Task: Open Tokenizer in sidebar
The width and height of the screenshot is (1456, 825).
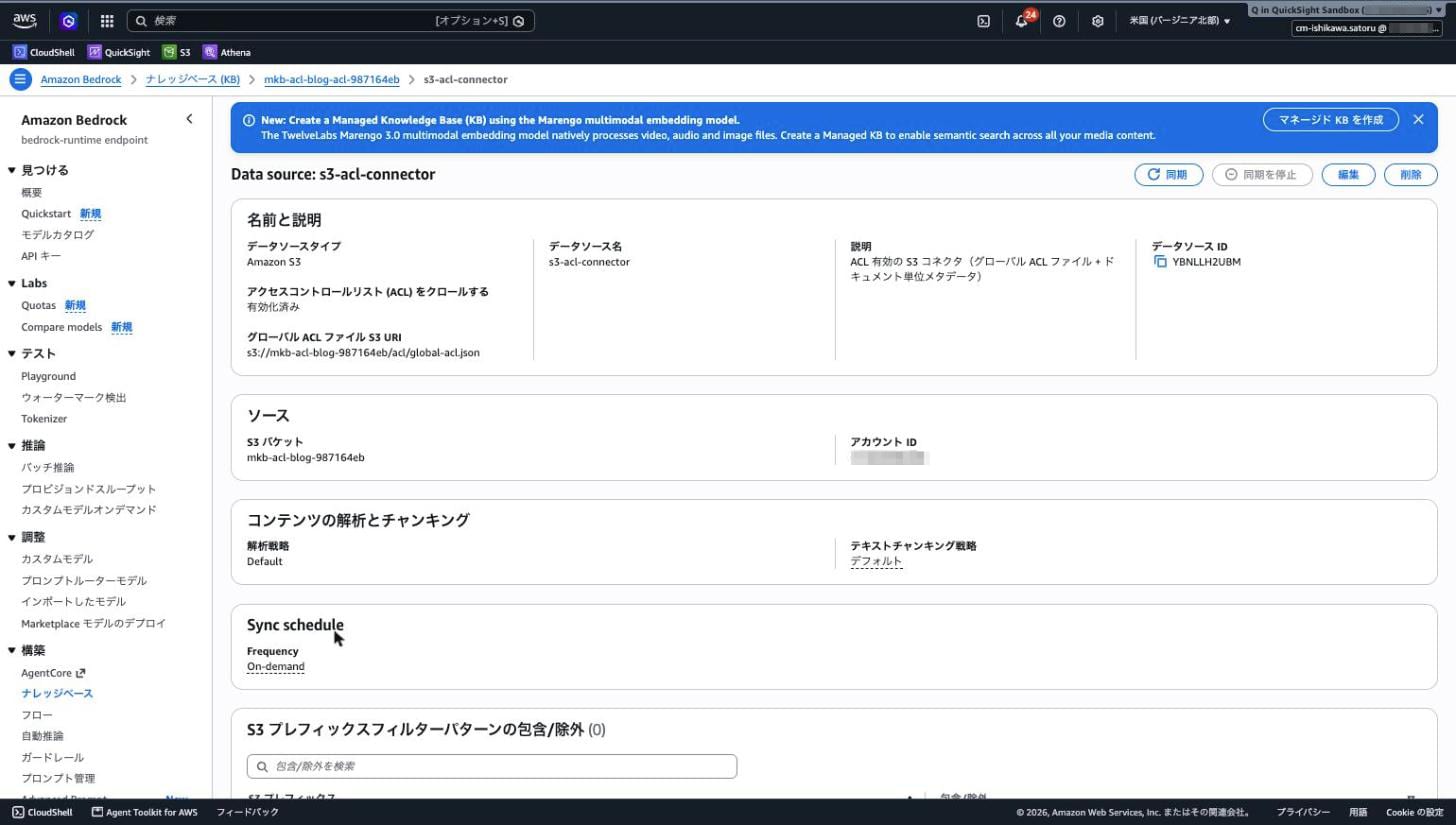Action: (x=44, y=418)
